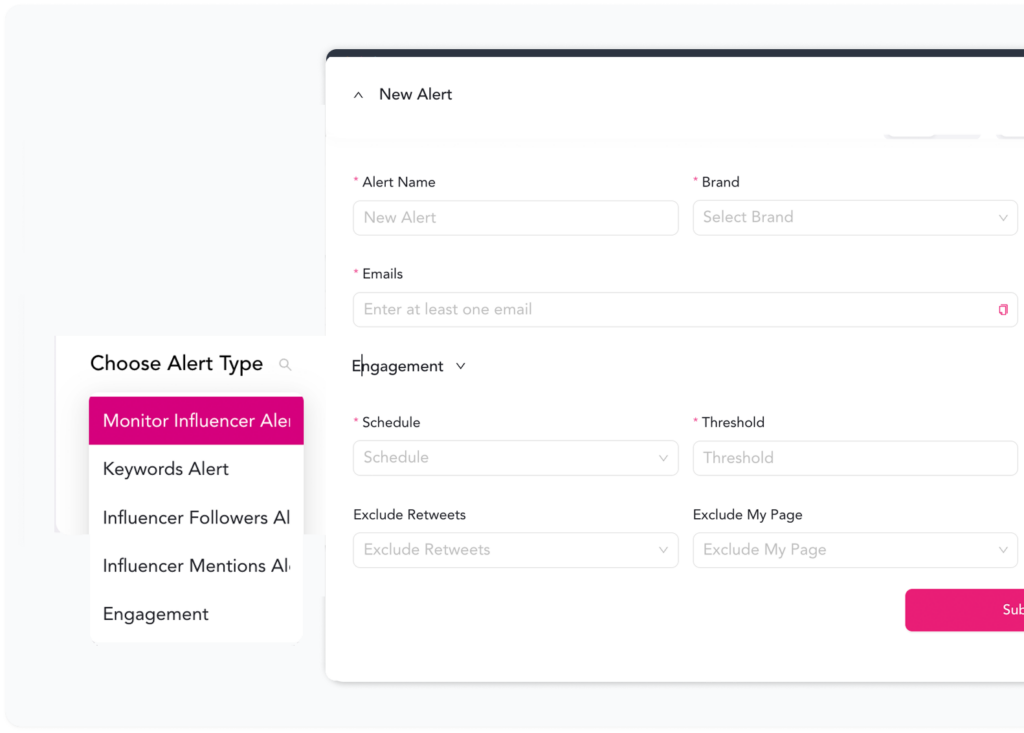Image resolution: width=1024 pixels, height=733 pixels.
Task: Click the Enter at least one email field
Action: (600, 309)
